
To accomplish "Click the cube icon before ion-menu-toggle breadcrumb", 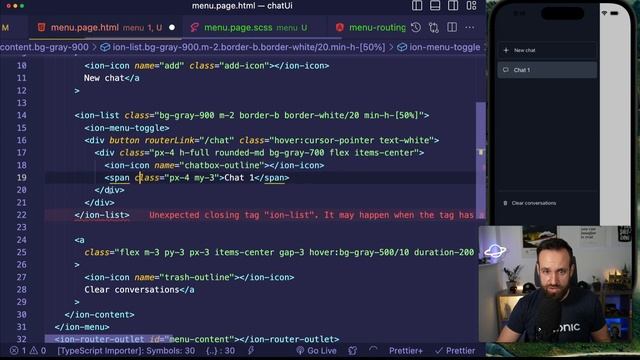I will 402,47.
